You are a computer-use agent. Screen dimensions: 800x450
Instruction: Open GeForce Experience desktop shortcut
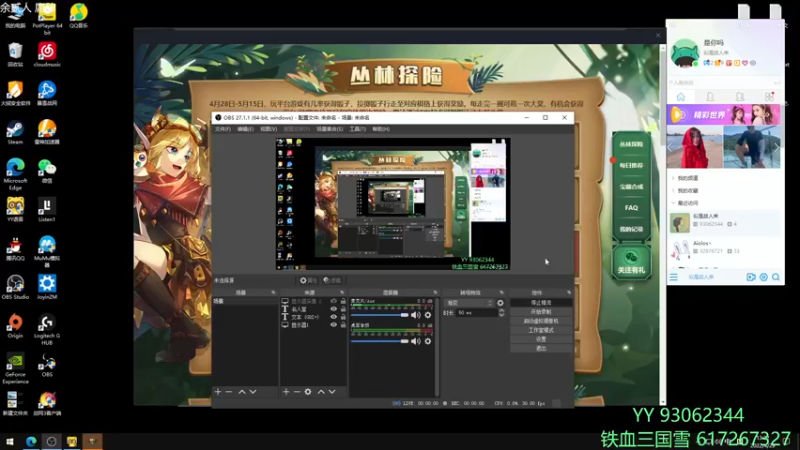[15, 368]
